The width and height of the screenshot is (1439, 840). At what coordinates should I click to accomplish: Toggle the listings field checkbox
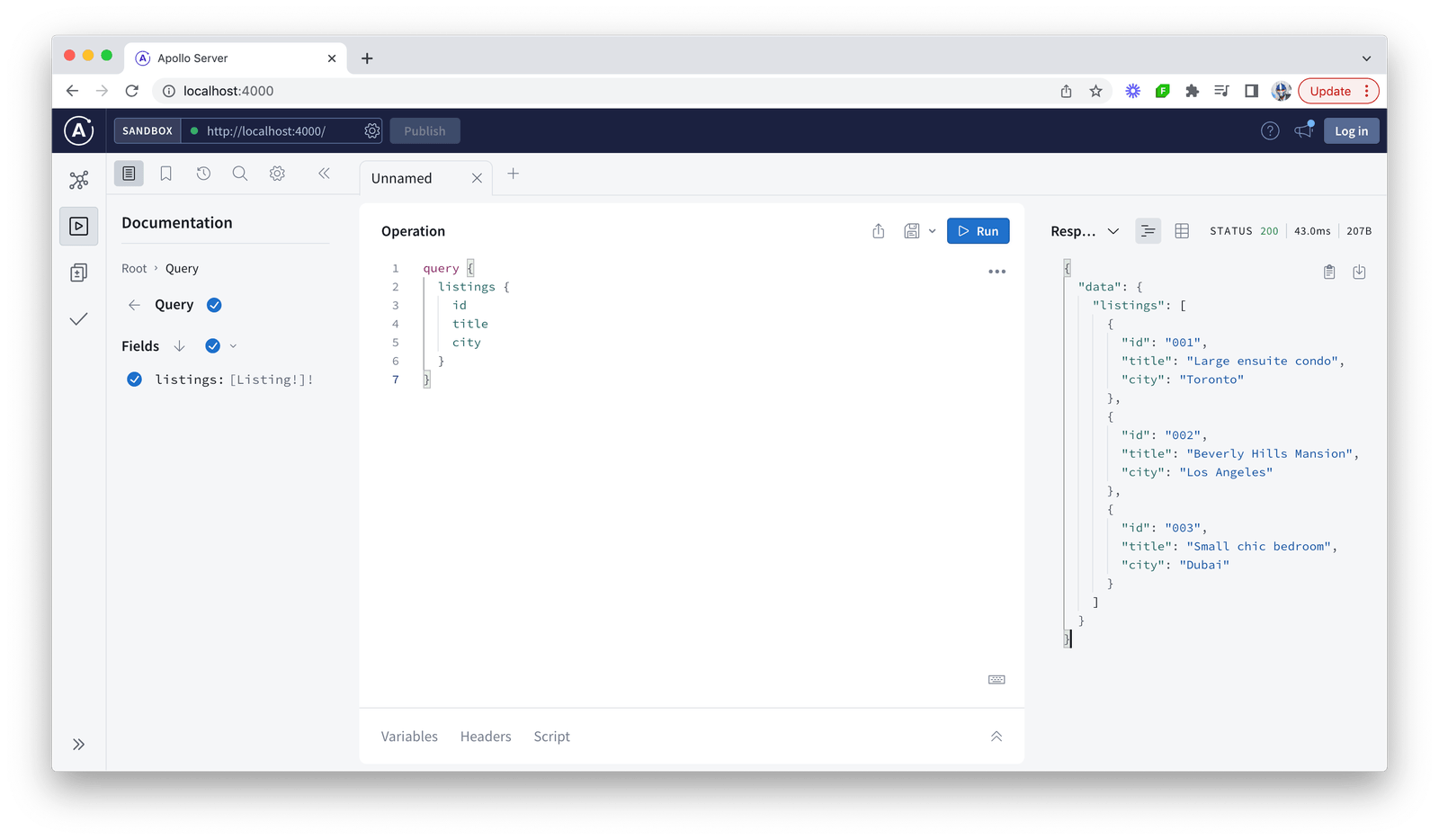tap(135, 380)
